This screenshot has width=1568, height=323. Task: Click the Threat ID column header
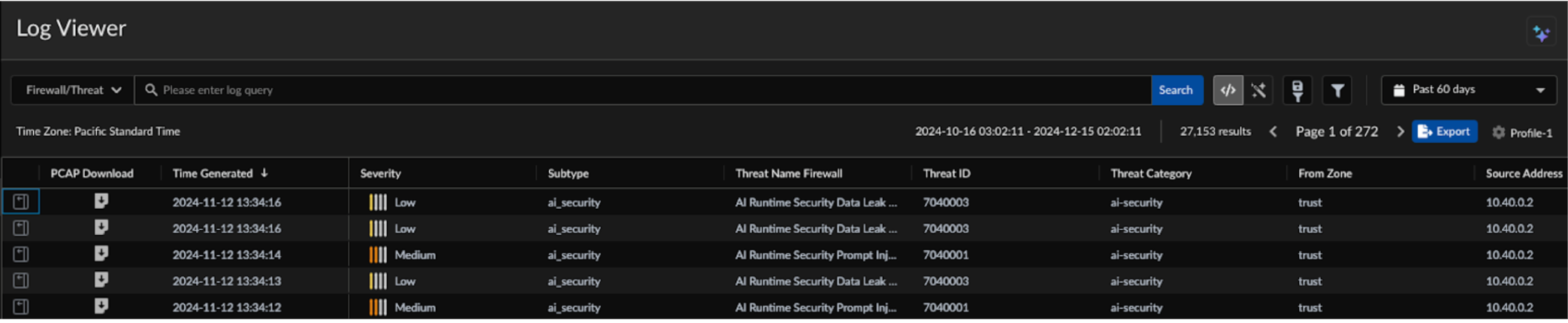click(947, 174)
